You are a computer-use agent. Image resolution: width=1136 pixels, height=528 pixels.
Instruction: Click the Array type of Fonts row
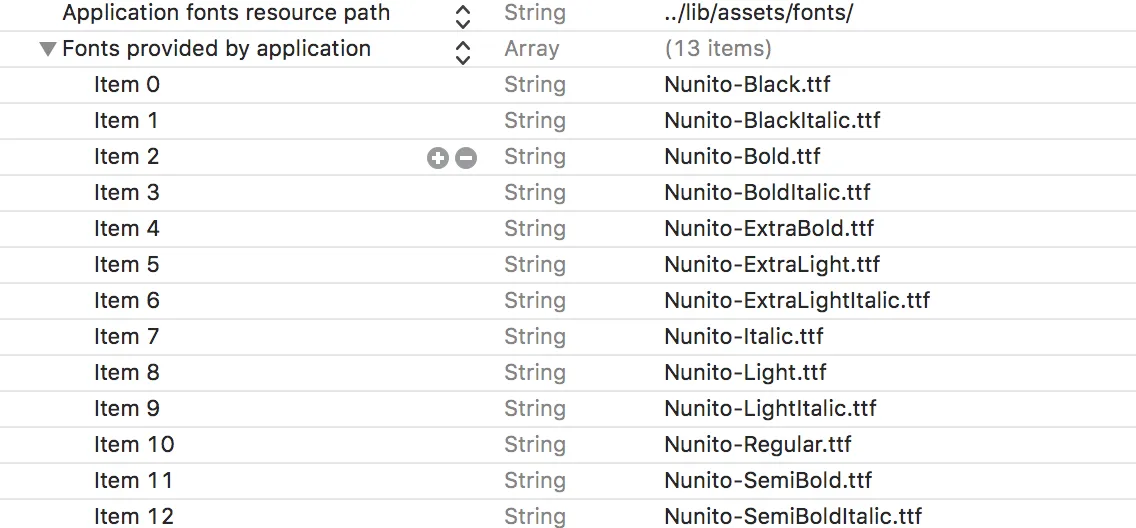tap(531, 49)
